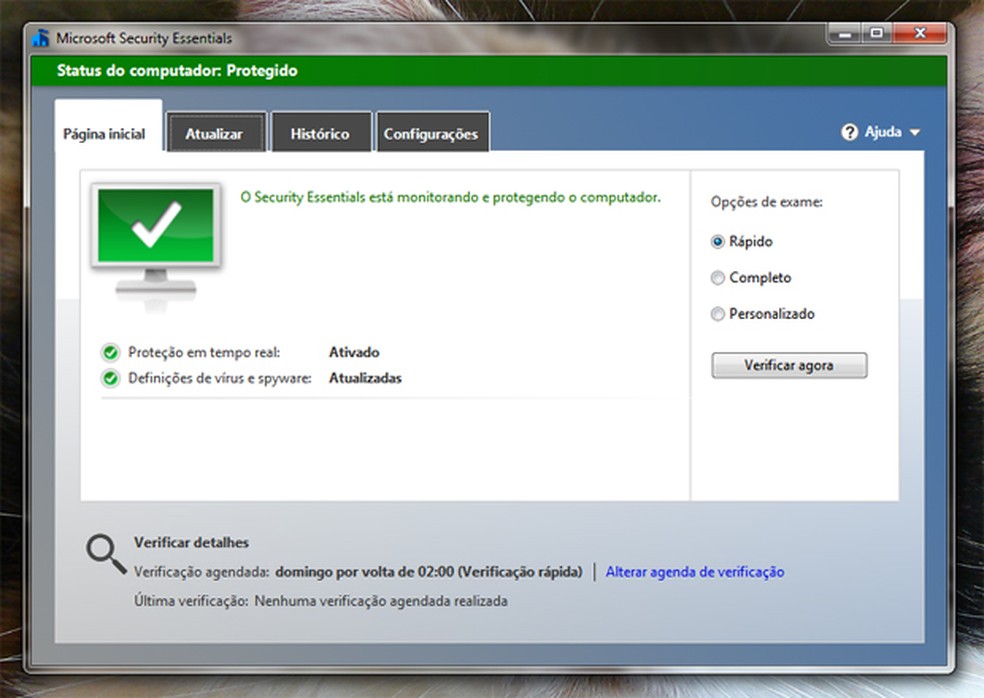Select the Rápido scan option
Viewport: 984px width, 698px height.
(x=717, y=241)
